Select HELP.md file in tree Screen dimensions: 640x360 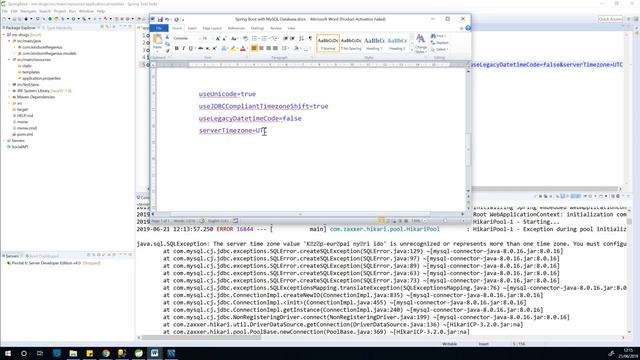tap(25, 116)
